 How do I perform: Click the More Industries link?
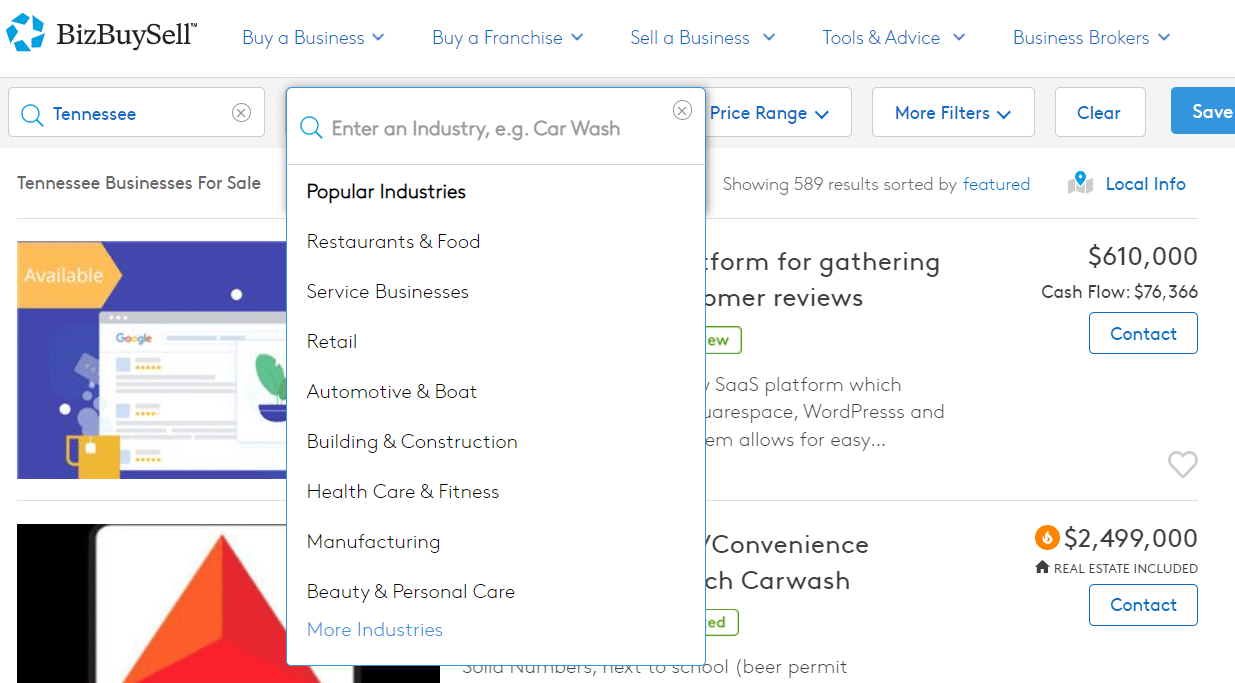pyautogui.click(x=375, y=629)
